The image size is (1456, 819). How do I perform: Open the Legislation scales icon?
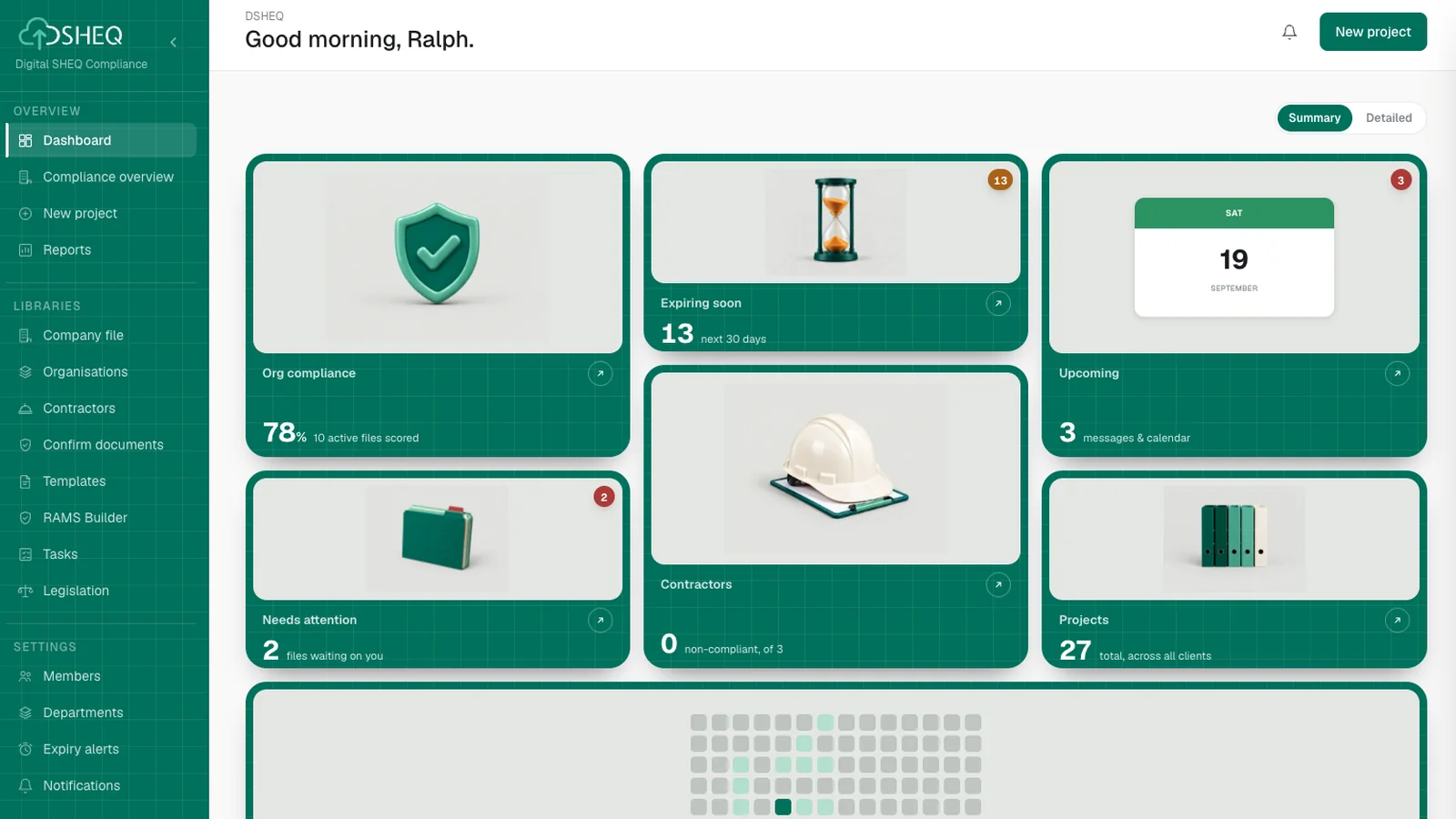click(x=25, y=590)
